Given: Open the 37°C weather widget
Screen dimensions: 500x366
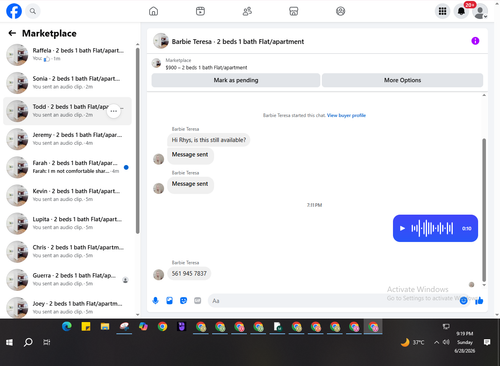Looking at the screenshot, I should 413,342.
